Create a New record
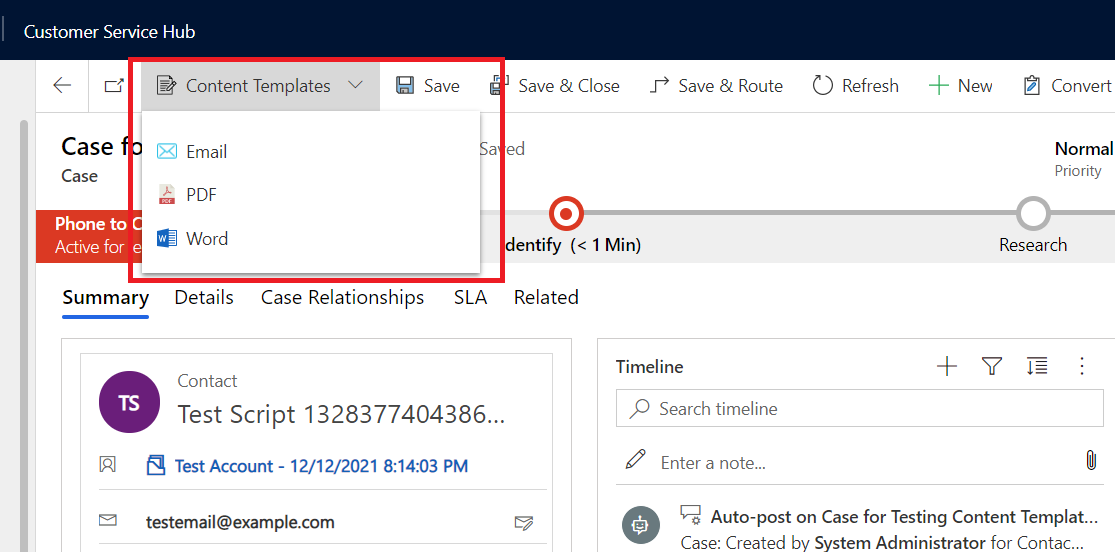The height and width of the screenshot is (552, 1115). 961,86
